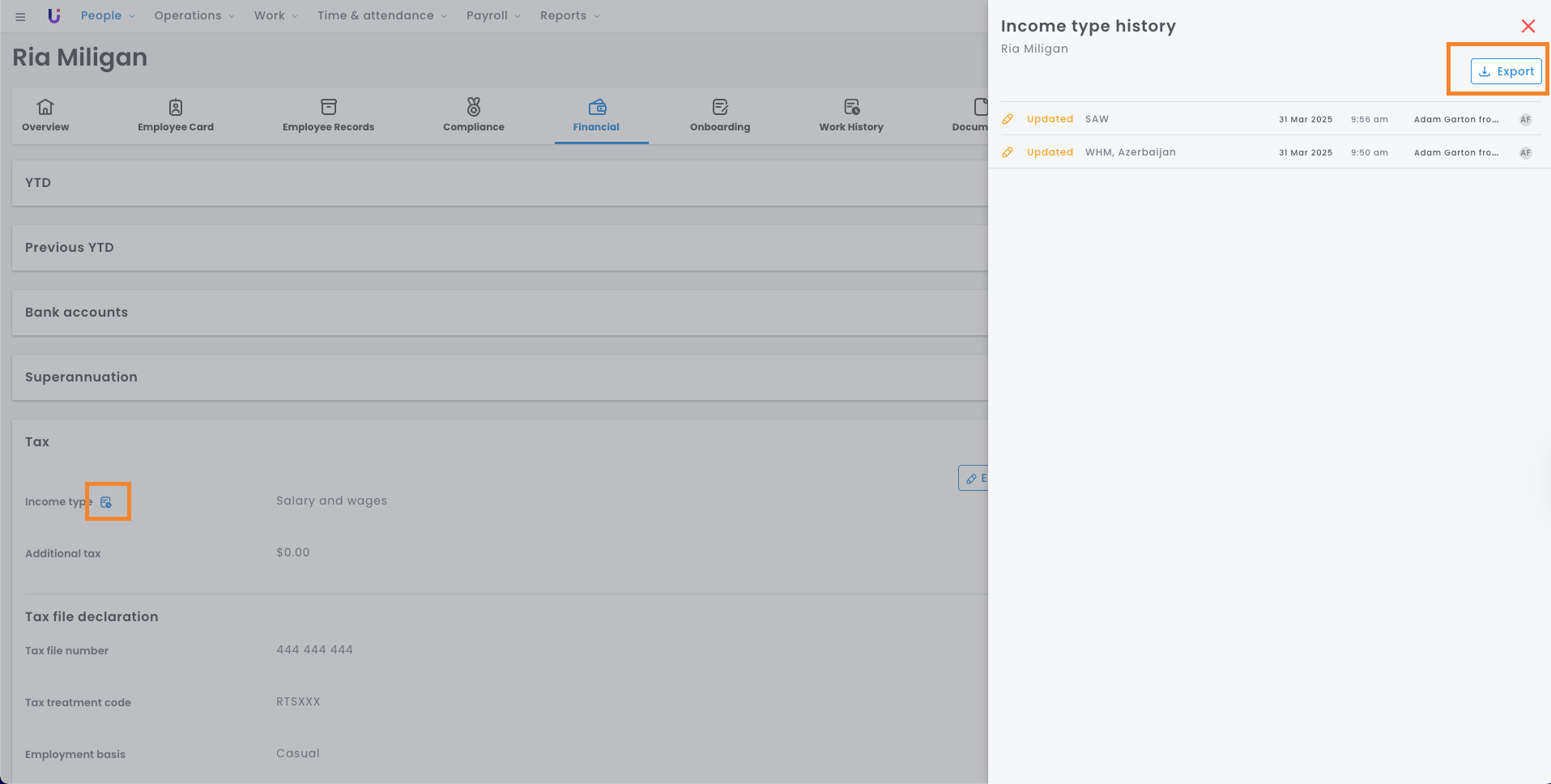The width and height of the screenshot is (1551, 784).
Task: Switch to the Employee Records tab
Action: coord(328,116)
